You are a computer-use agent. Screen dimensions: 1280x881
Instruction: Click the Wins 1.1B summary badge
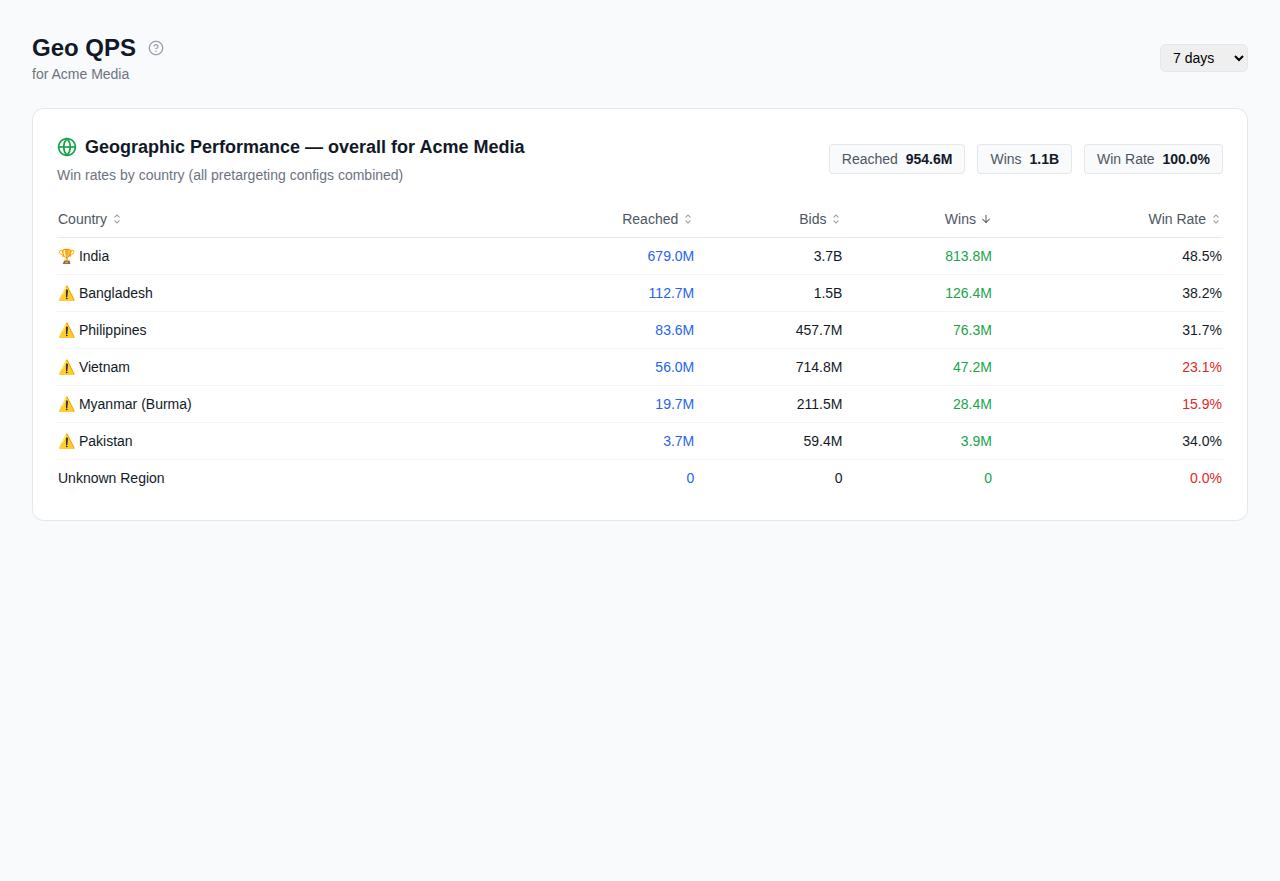point(1024,159)
